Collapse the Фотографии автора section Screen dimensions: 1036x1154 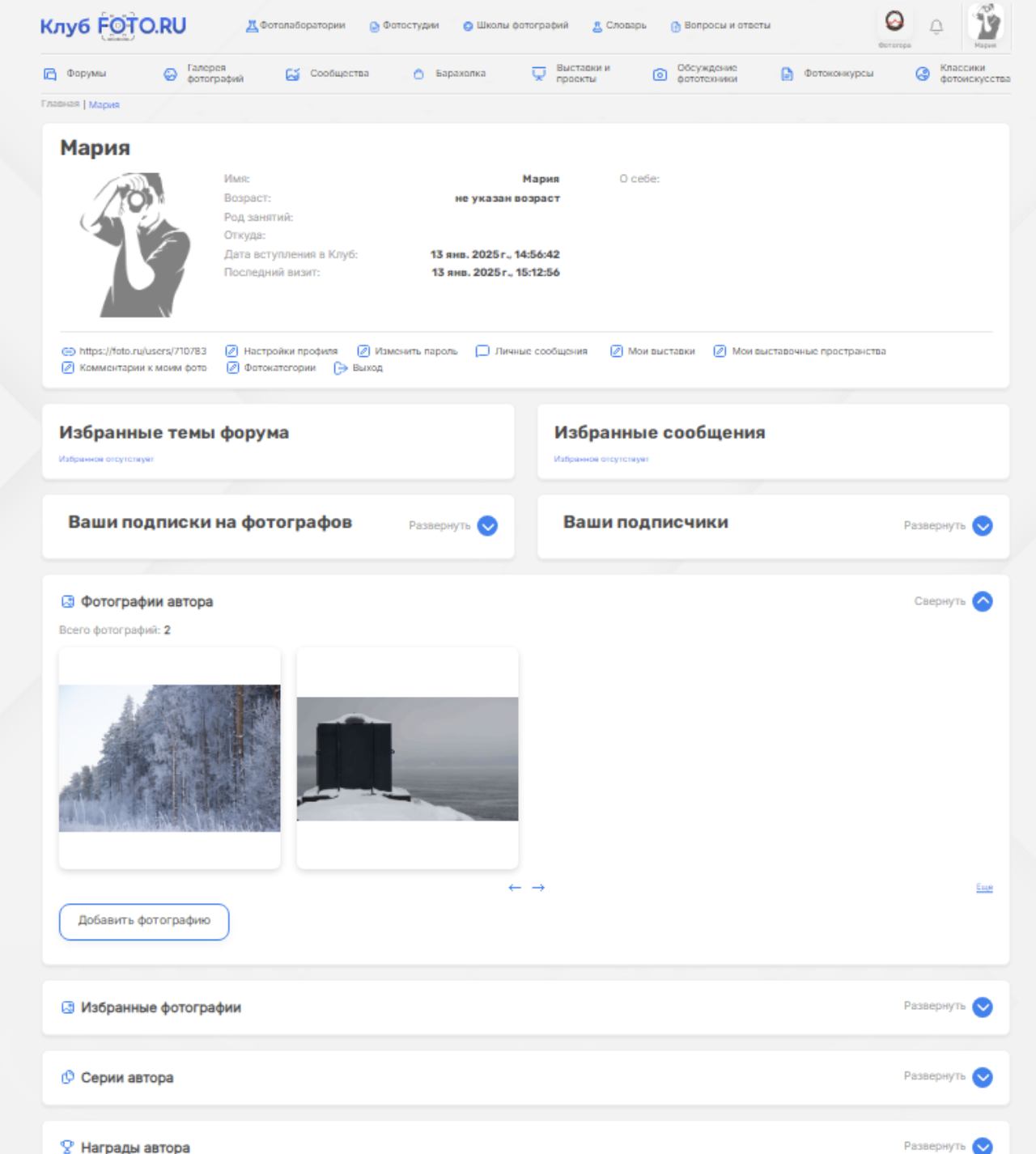pos(982,601)
